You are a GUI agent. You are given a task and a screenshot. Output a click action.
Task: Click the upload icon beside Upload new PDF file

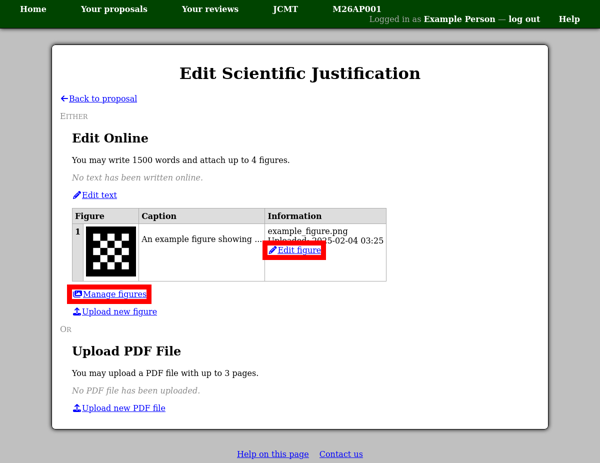click(77, 408)
